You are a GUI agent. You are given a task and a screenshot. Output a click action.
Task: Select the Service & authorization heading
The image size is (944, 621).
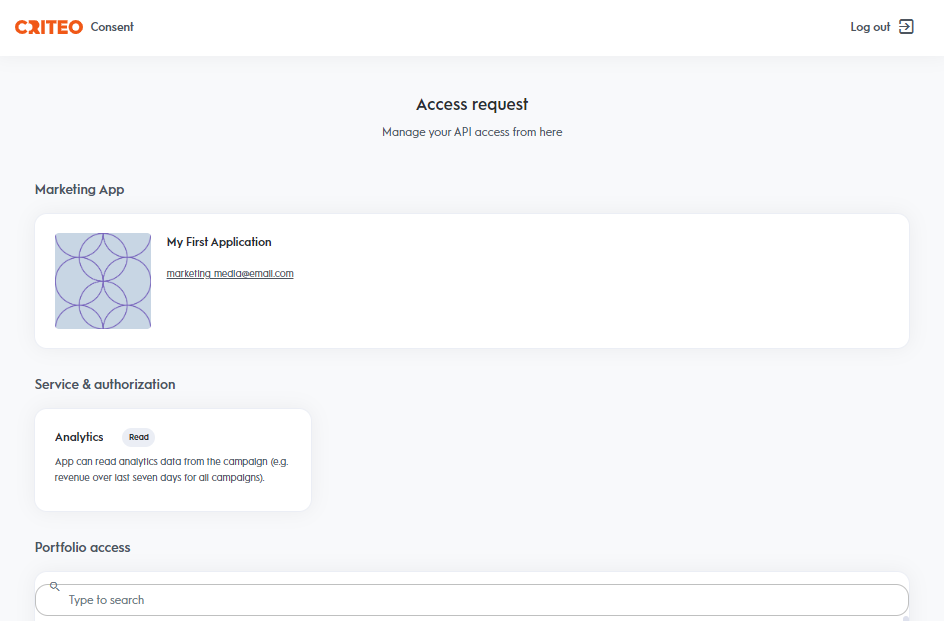point(105,384)
